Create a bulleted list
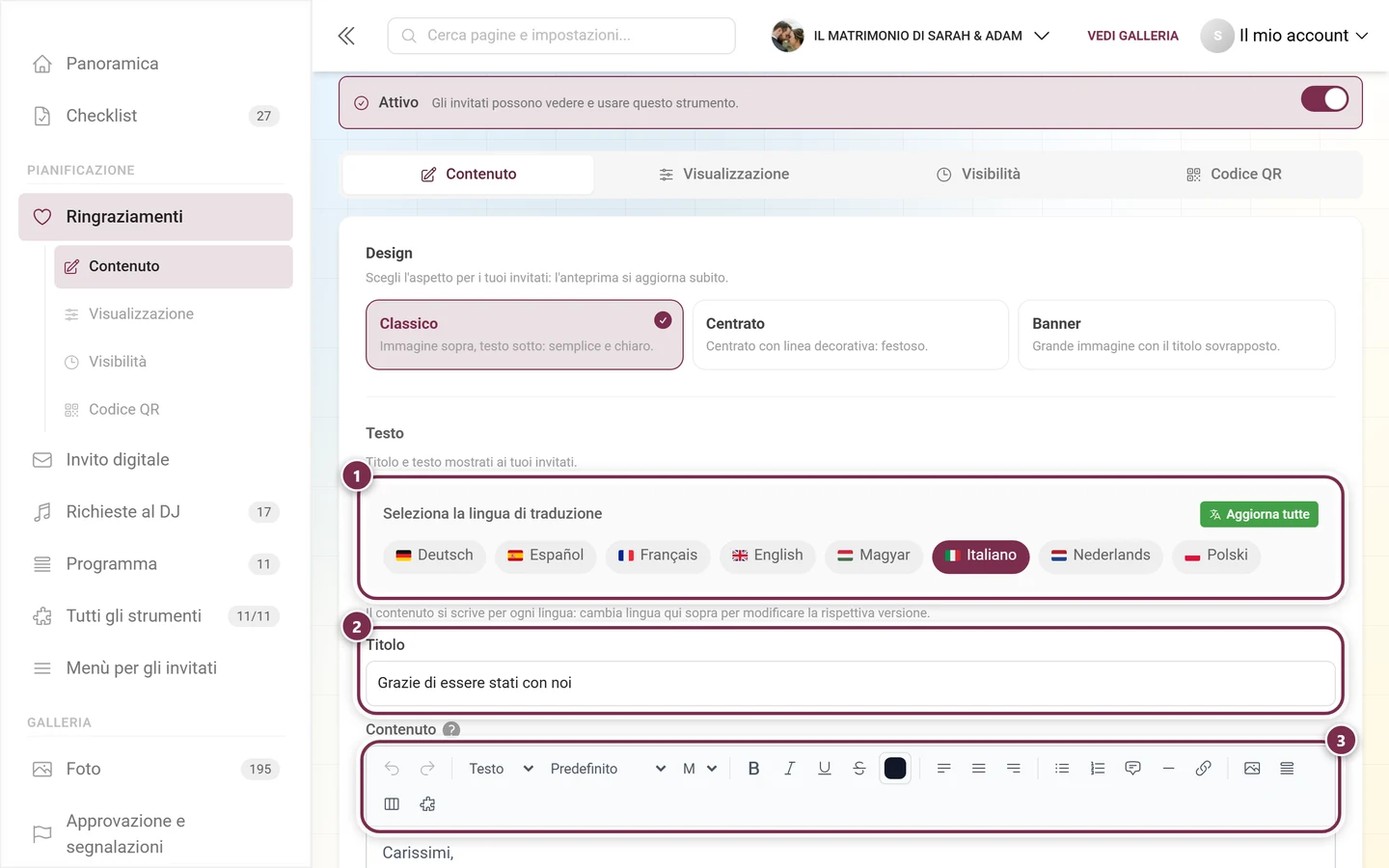 click(1062, 769)
